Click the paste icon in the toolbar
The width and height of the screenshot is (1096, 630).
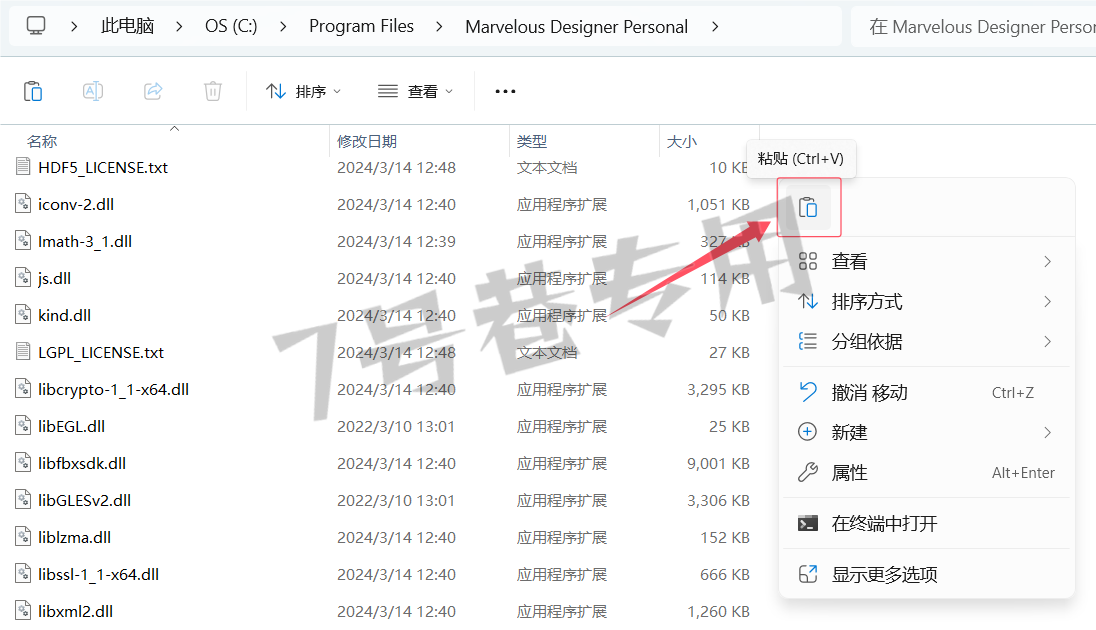[33, 92]
